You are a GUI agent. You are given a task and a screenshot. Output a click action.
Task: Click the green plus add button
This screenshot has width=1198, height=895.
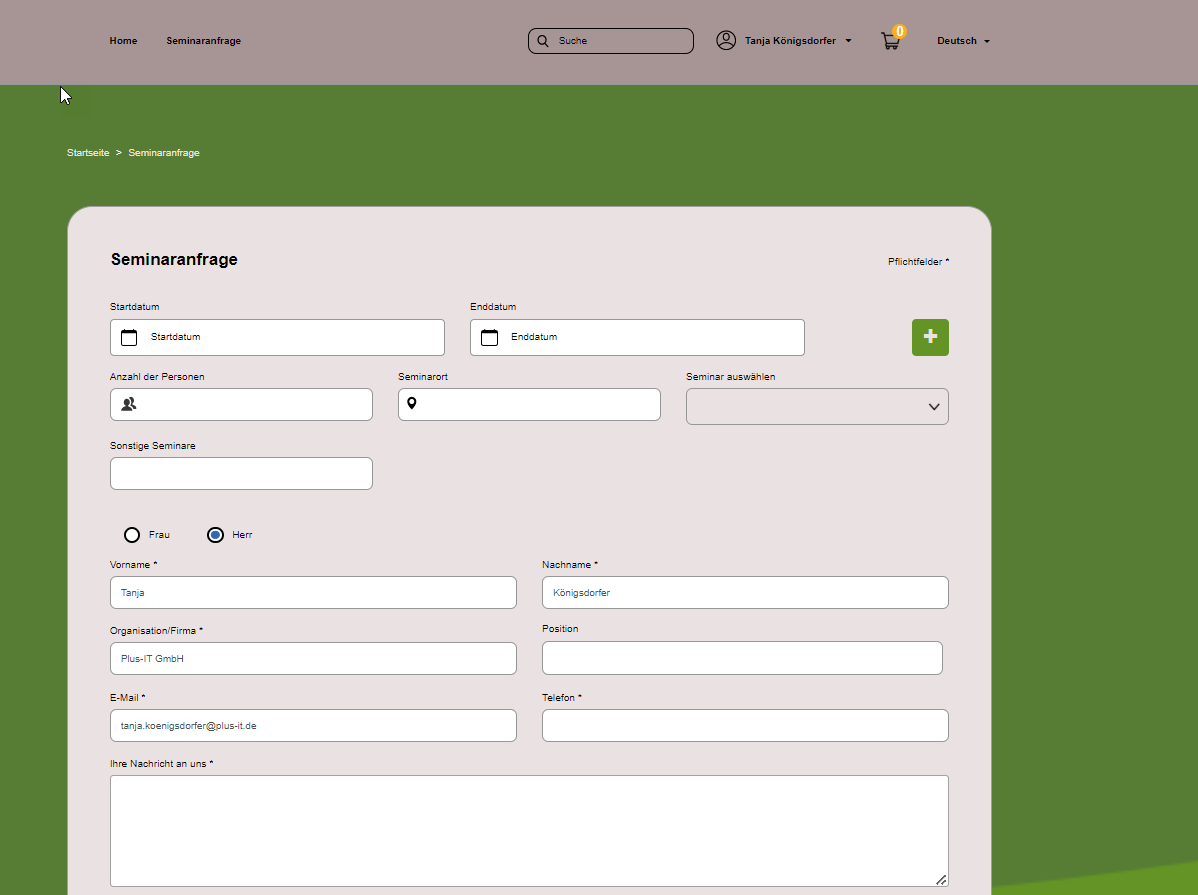tap(930, 337)
